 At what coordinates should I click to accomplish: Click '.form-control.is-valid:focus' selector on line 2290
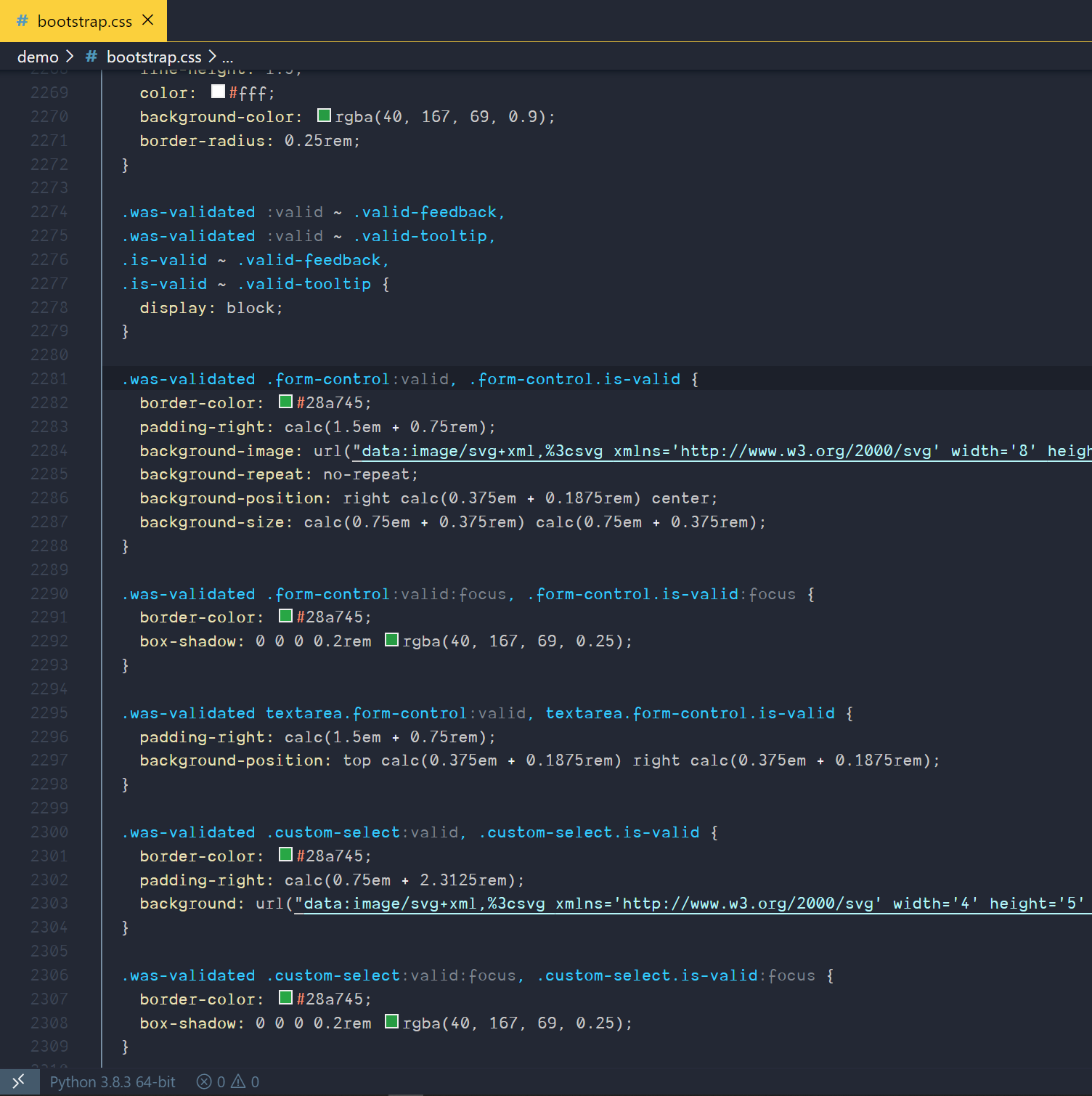coord(661,594)
